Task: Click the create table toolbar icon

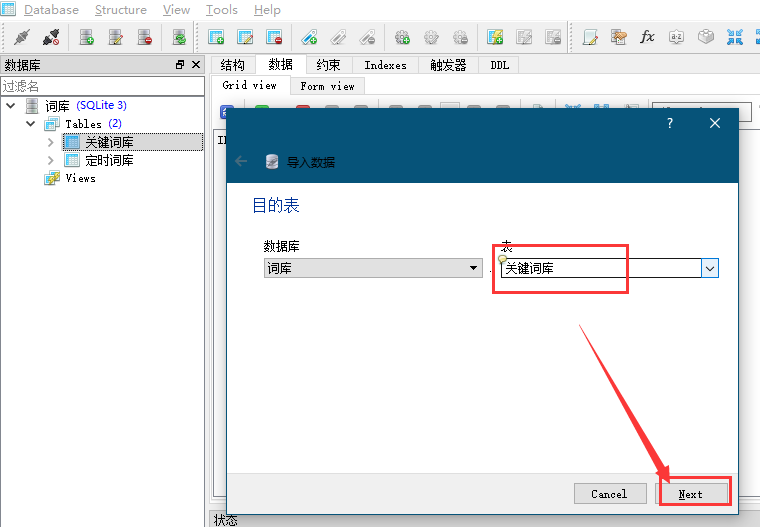Action: pos(216,37)
